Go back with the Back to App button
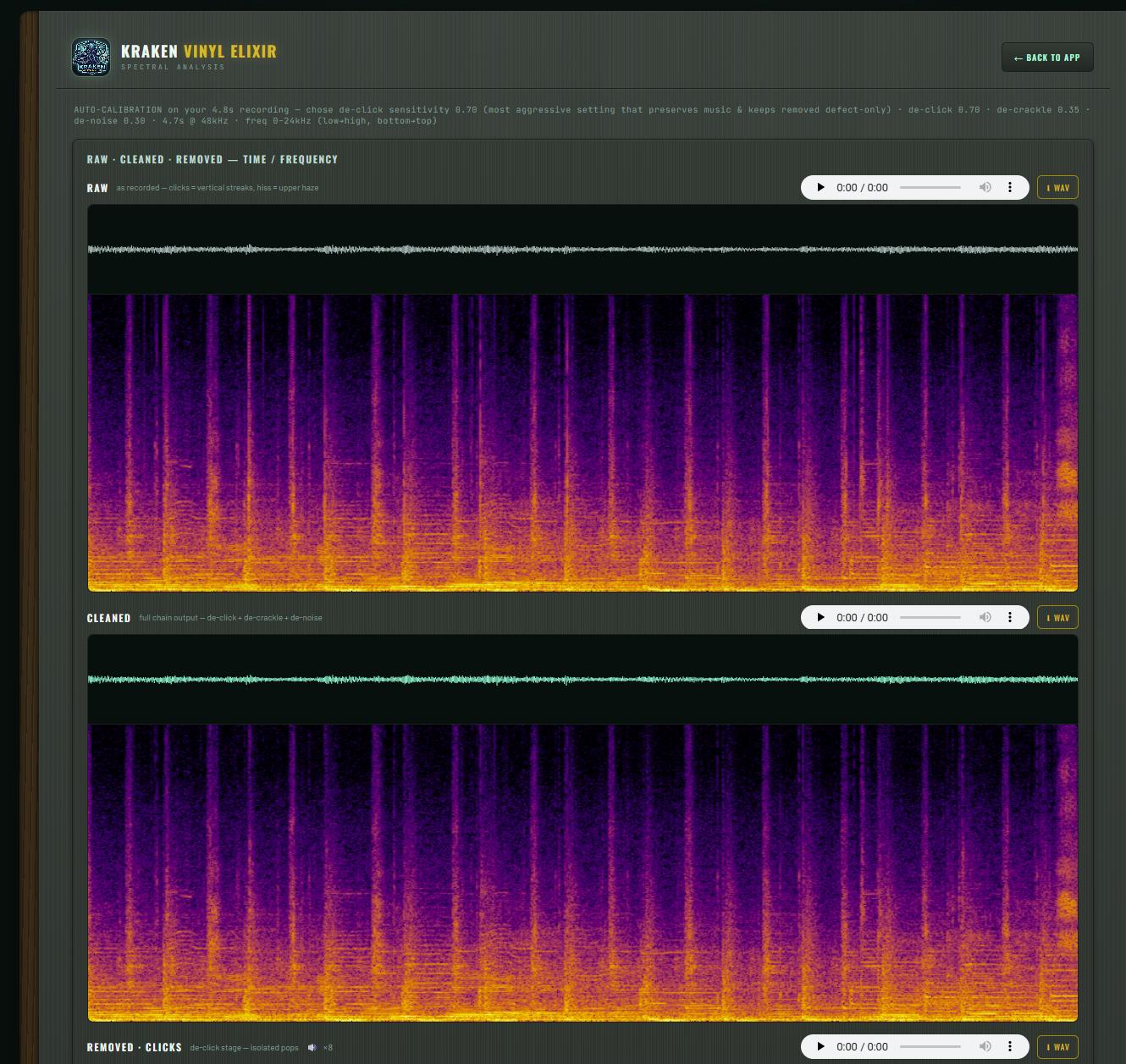Viewport: 1126px width, 1064px height. (1047, 58)
